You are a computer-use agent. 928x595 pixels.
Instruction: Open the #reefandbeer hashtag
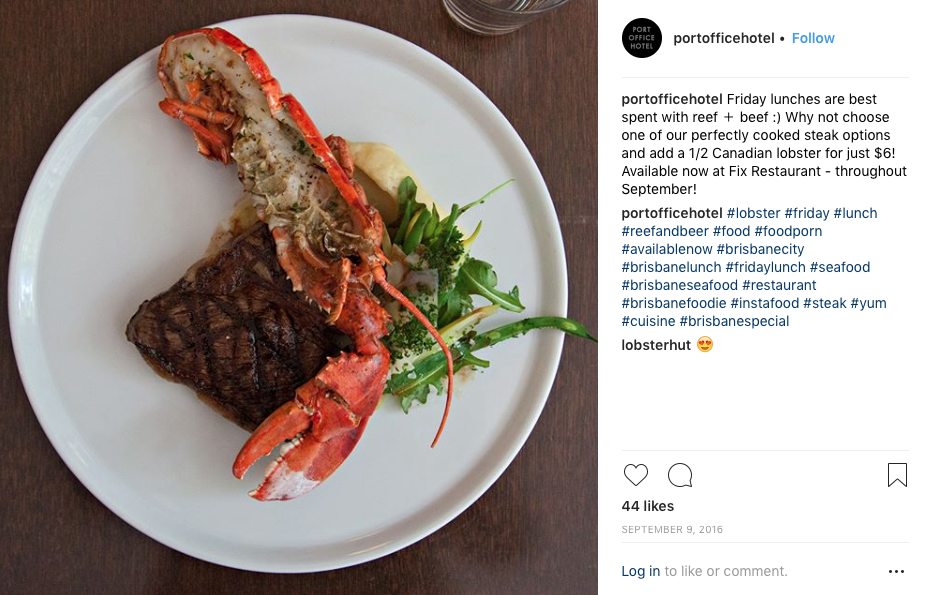665,231
